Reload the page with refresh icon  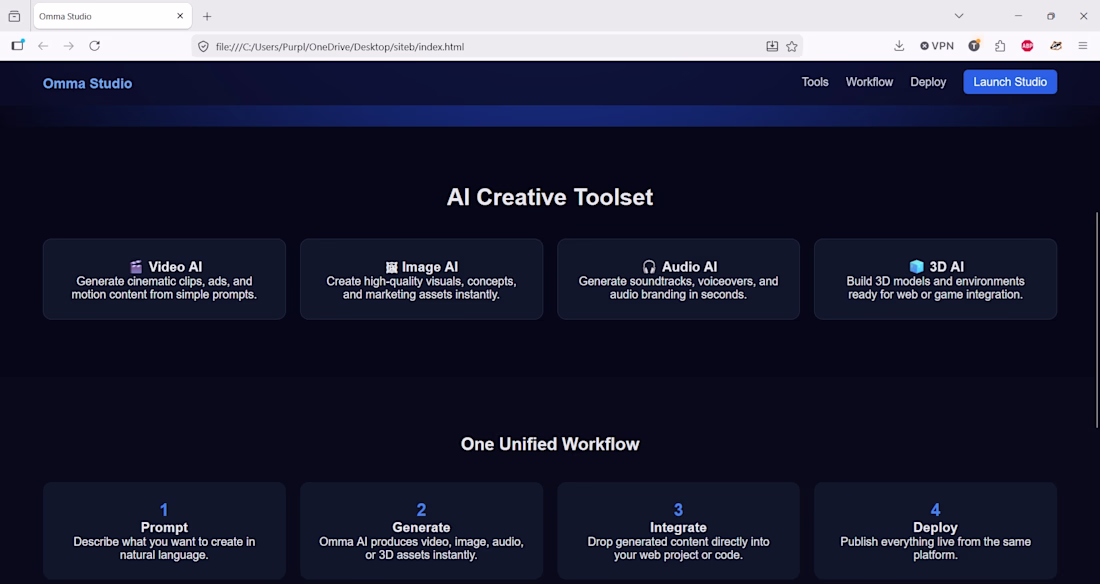(x=95, y=46)
